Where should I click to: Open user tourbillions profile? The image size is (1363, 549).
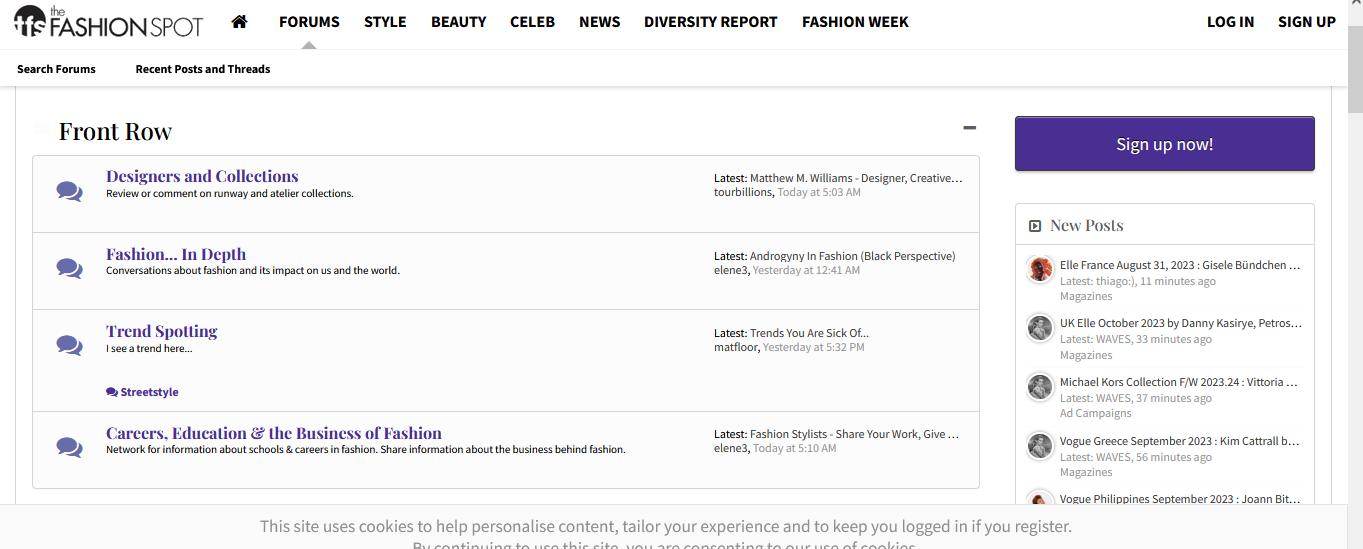coord(743,192)
